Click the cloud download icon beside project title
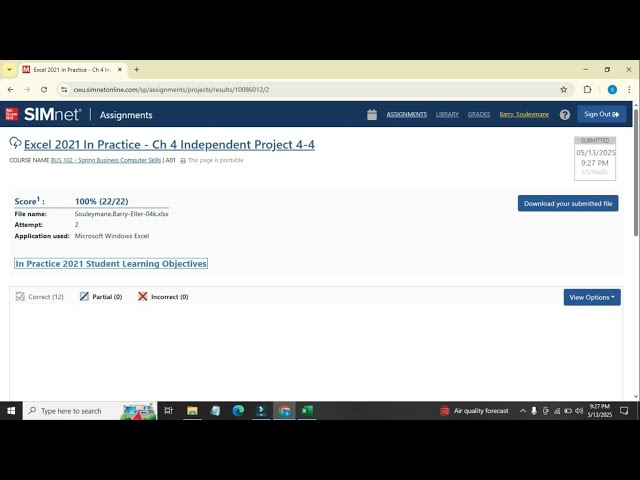 point(15,143)
